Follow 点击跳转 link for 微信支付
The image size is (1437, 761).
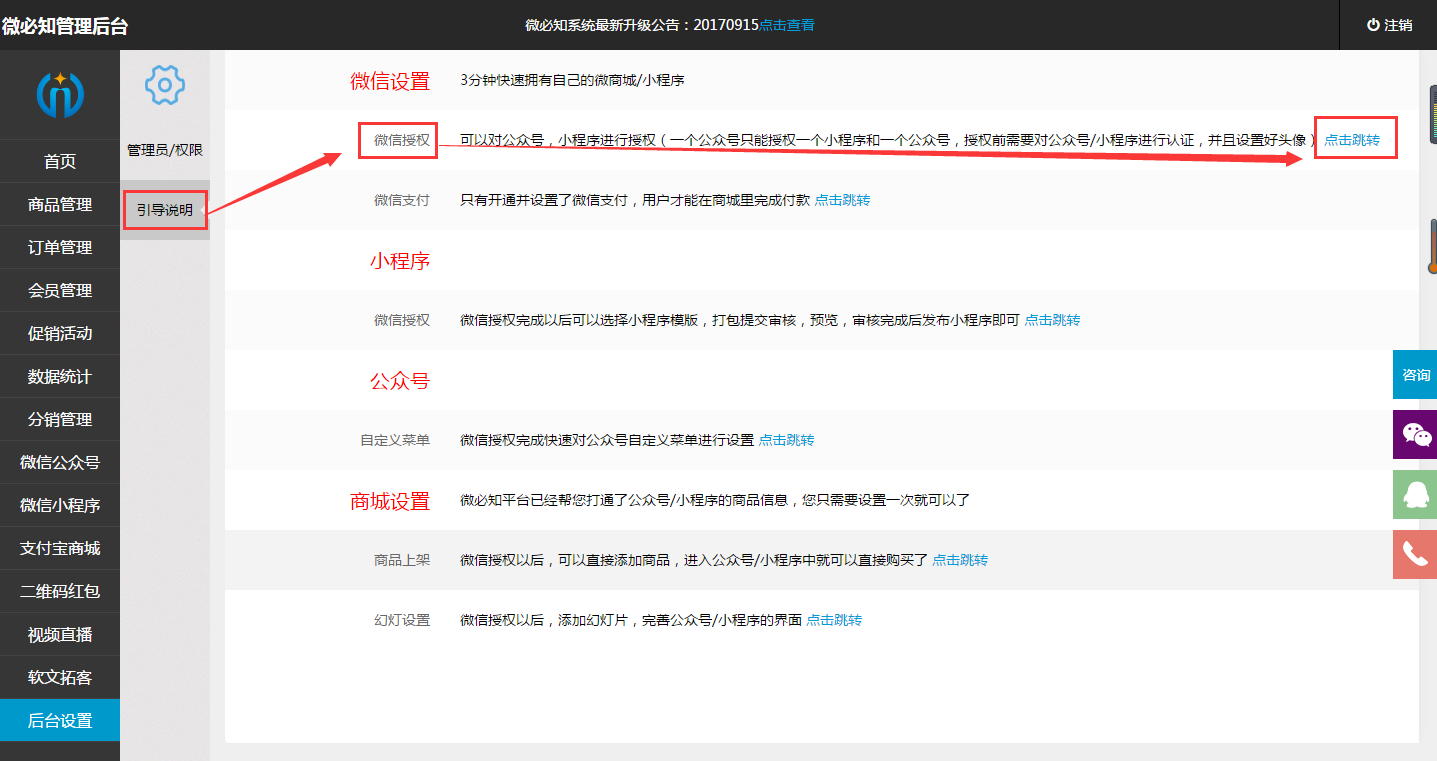[842, 200]
